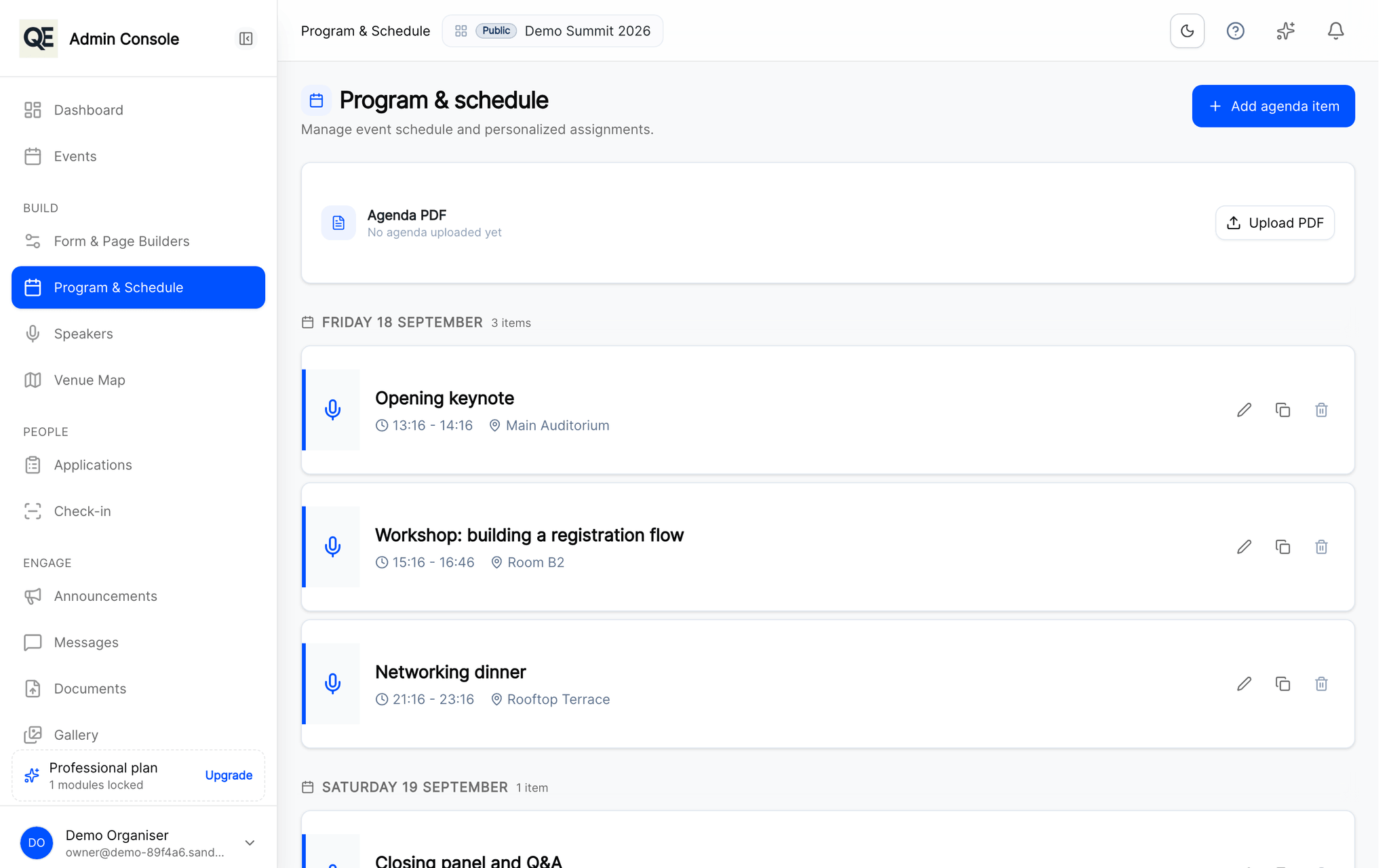This screenshot has height=868, width=1389.
Task: Click the Program & schedule calendar heading icon
Action: [x=316, y=100]
